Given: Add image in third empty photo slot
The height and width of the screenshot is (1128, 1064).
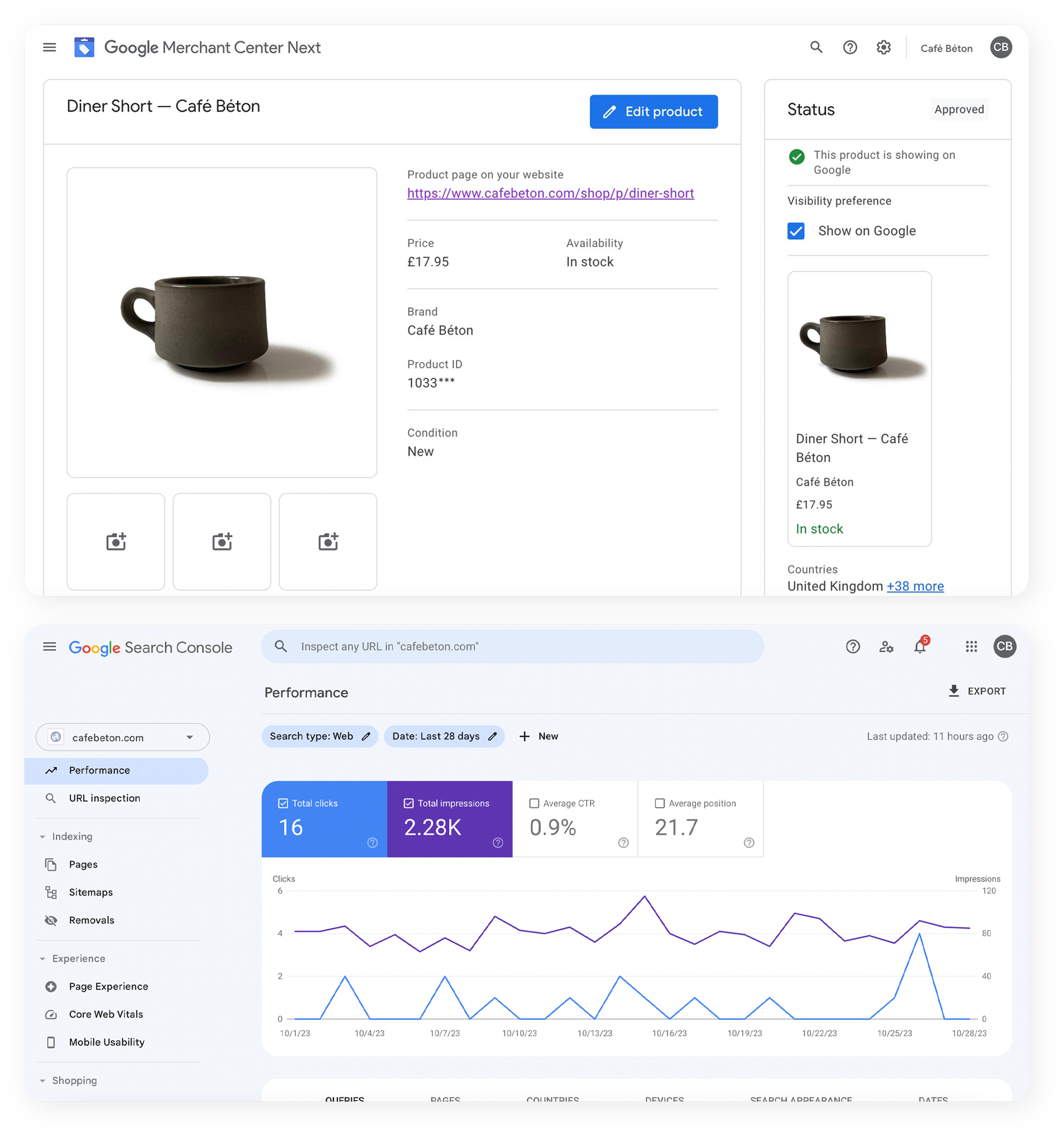Looking at the screenshot, I should [x=328, y=541].
